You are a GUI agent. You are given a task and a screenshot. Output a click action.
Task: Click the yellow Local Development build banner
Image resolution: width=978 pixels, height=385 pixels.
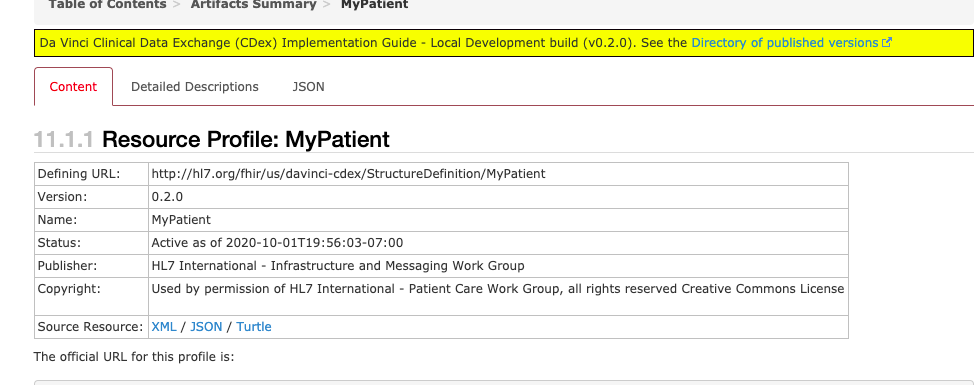coord(504,43)
